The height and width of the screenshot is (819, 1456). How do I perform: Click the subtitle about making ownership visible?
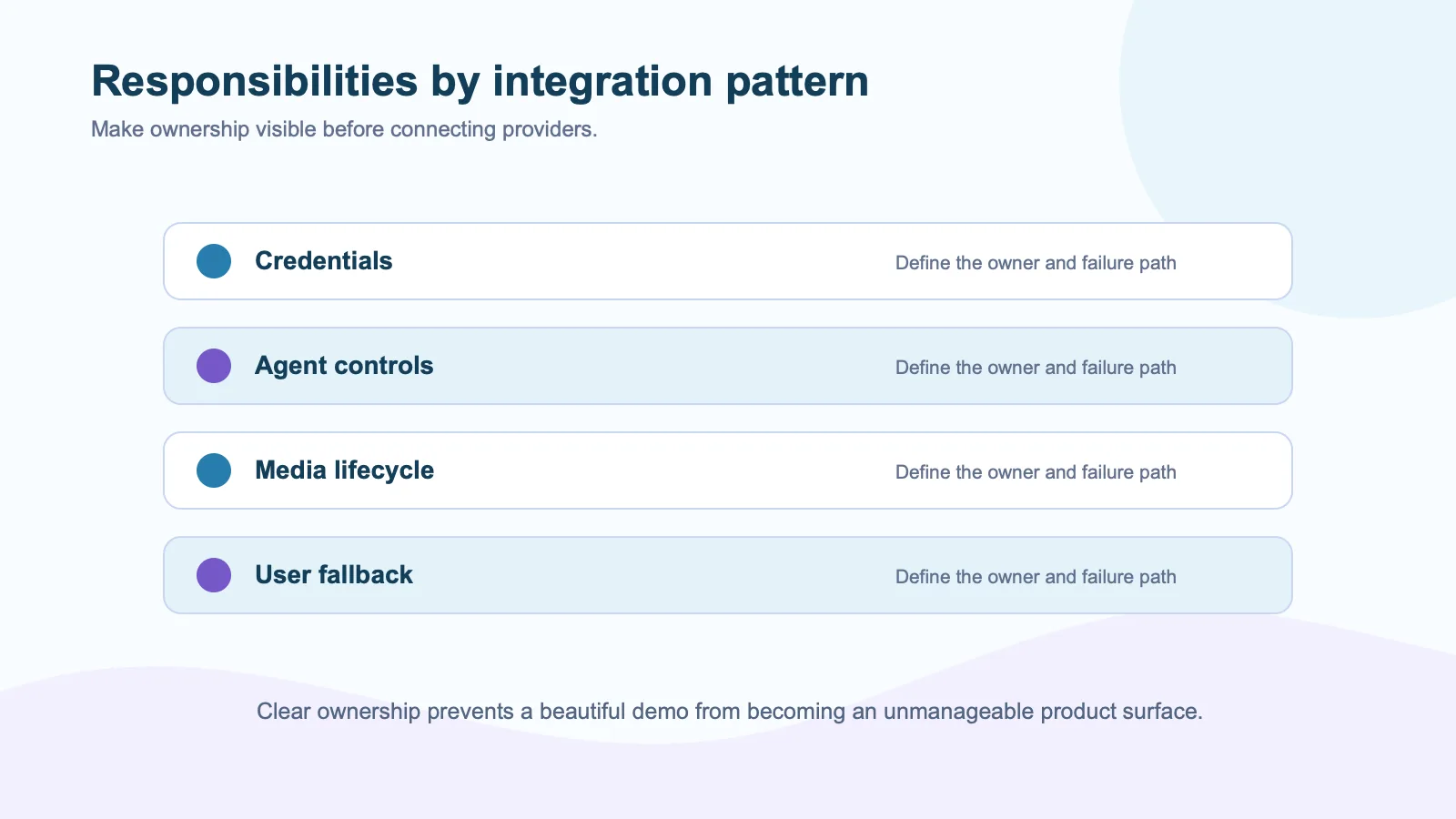click(344, 129)
